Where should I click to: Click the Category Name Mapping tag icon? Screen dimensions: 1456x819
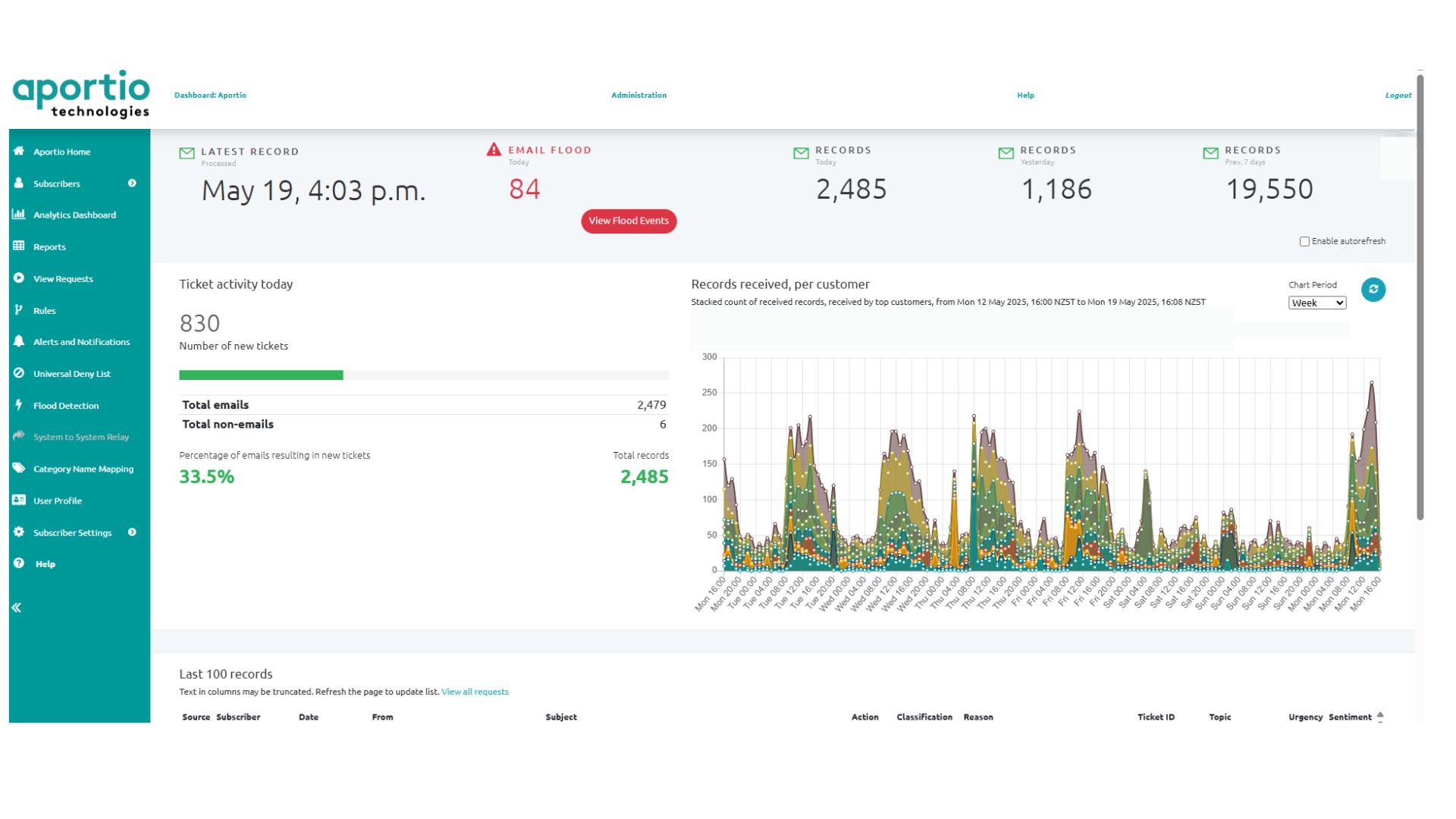click(19, 468)
